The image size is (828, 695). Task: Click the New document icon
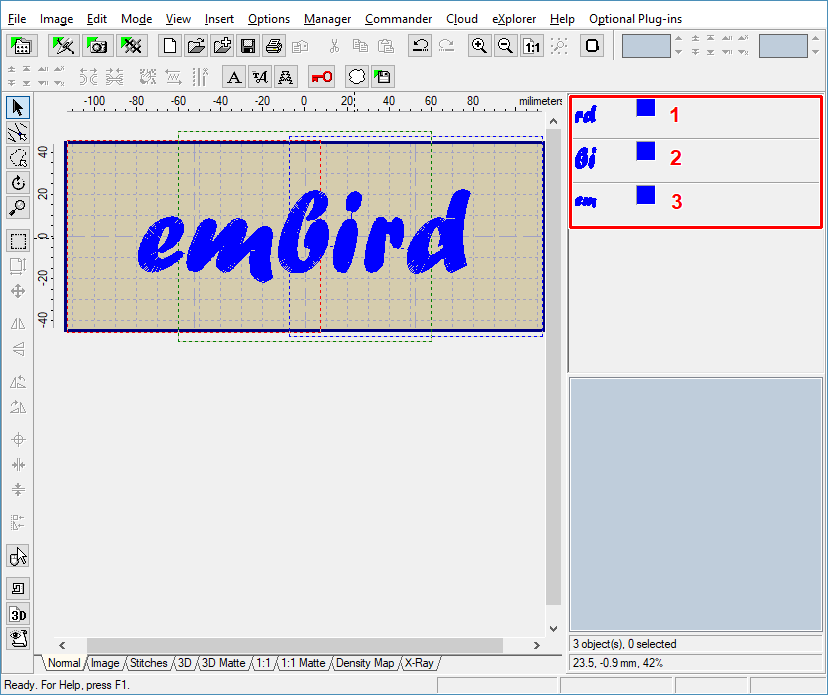coord(170,46)
